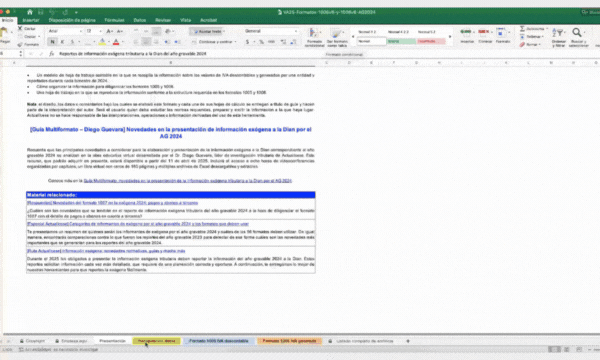Align text left

coord(136,42)
